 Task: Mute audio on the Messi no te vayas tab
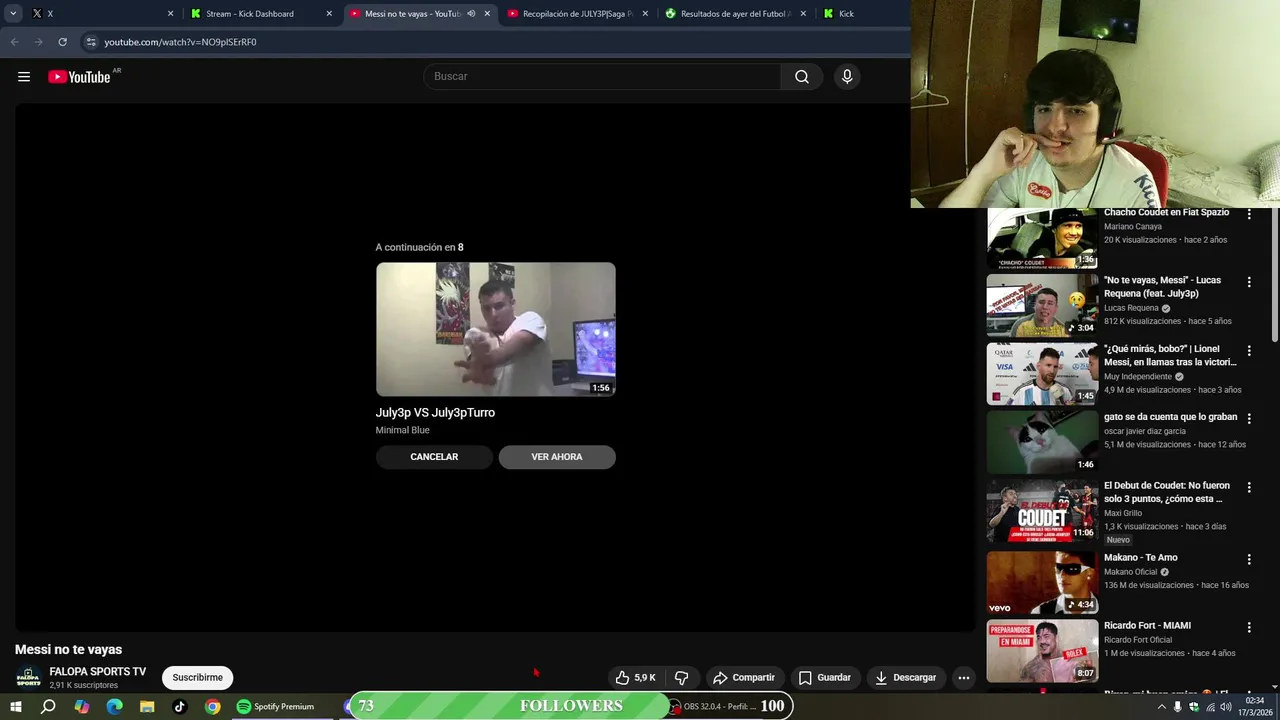click(471, 14)
